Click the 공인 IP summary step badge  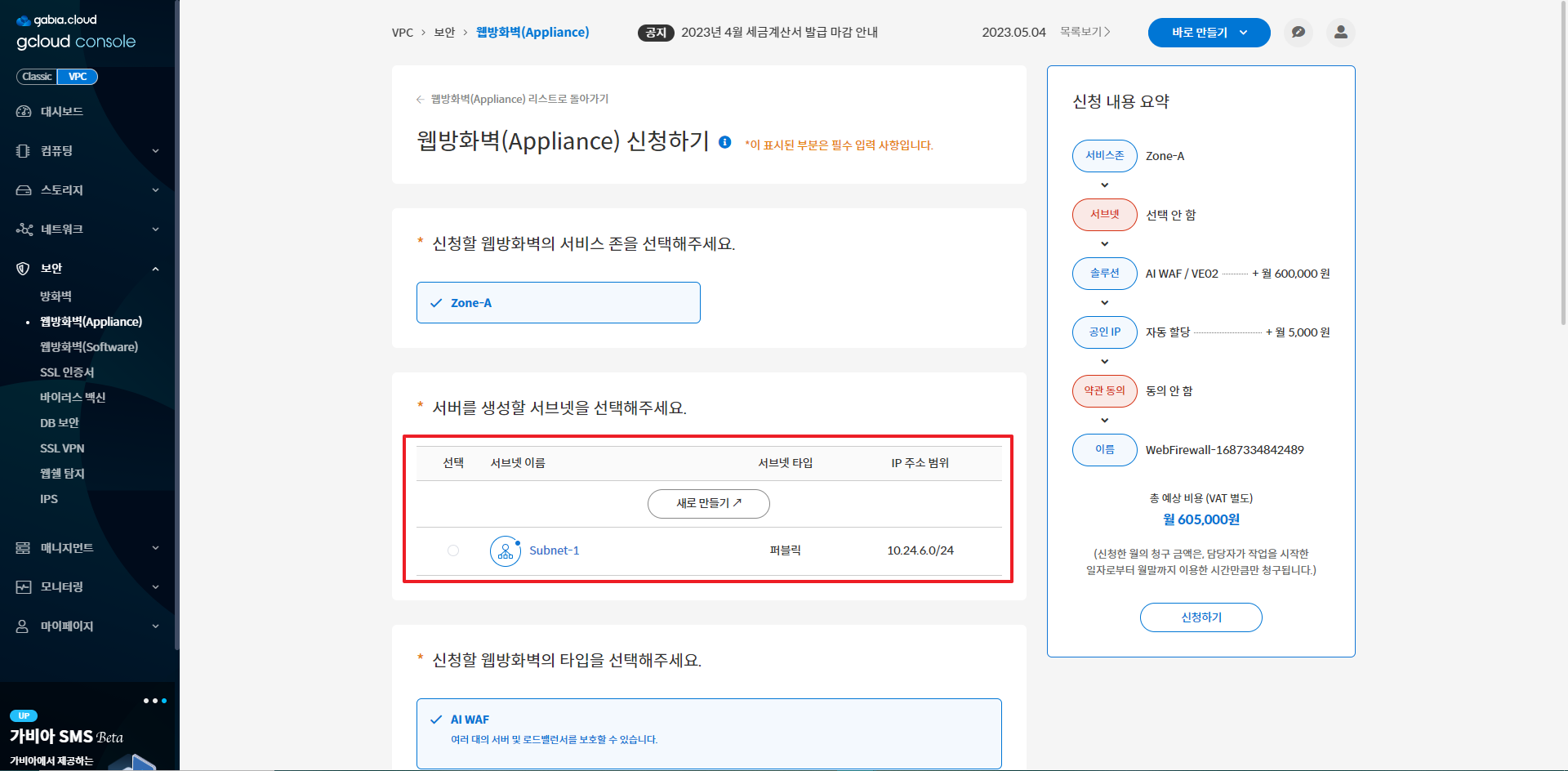[1104, 332]
